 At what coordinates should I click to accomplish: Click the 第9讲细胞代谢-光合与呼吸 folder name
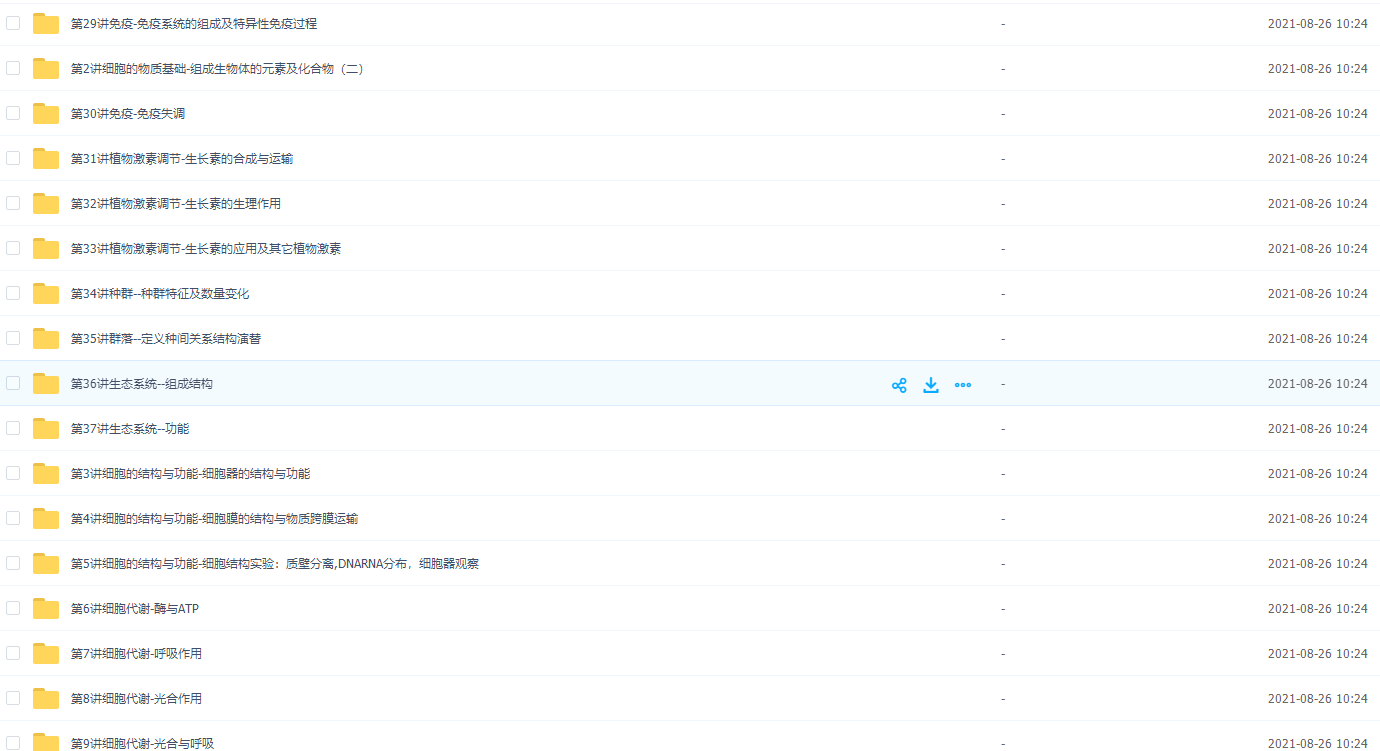coord(142,743)
